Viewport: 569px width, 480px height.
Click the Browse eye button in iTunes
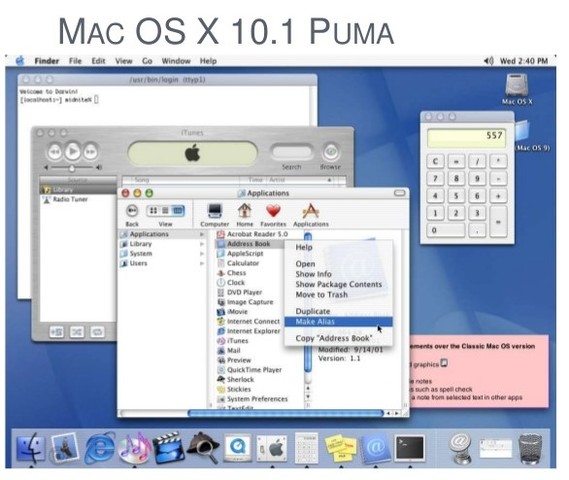(x=330, y=152)
